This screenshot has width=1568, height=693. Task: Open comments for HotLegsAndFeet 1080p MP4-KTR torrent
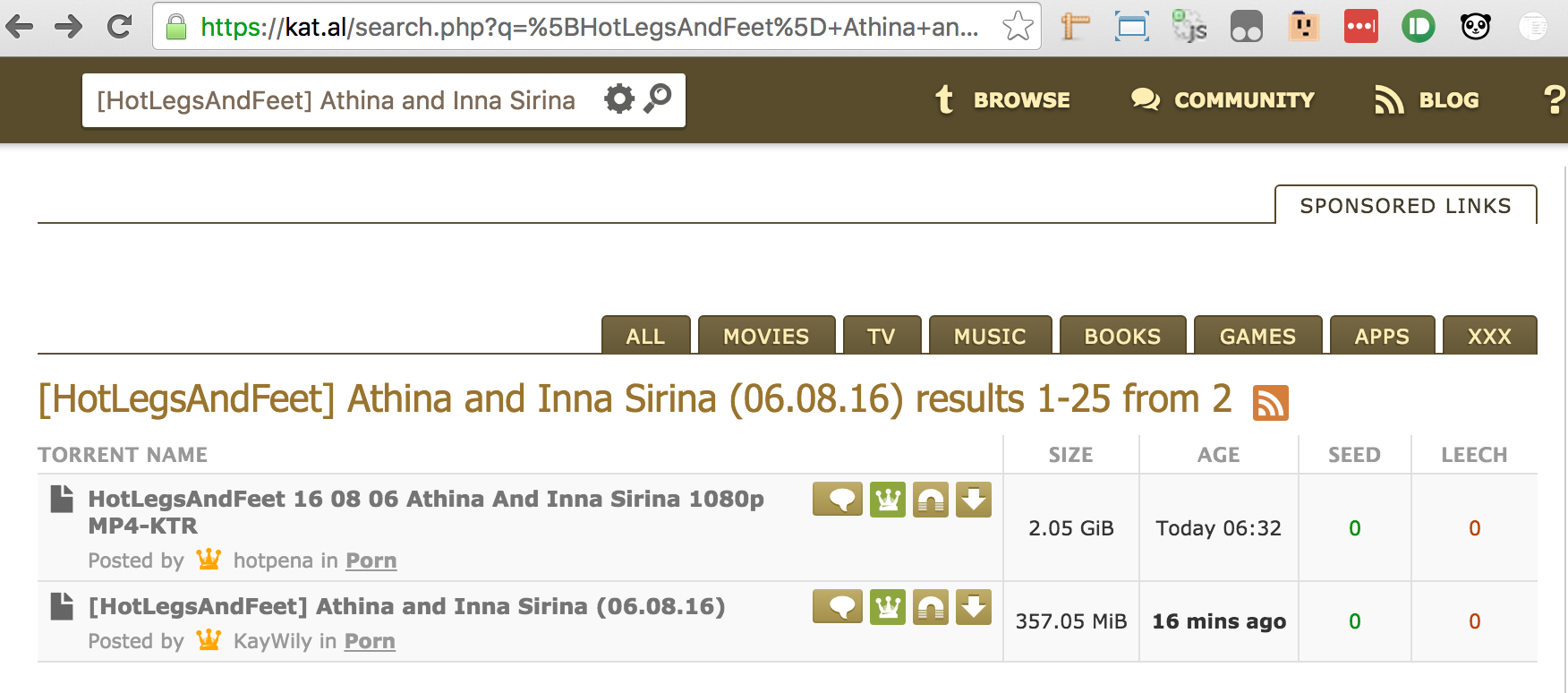(x=838, y=500)
